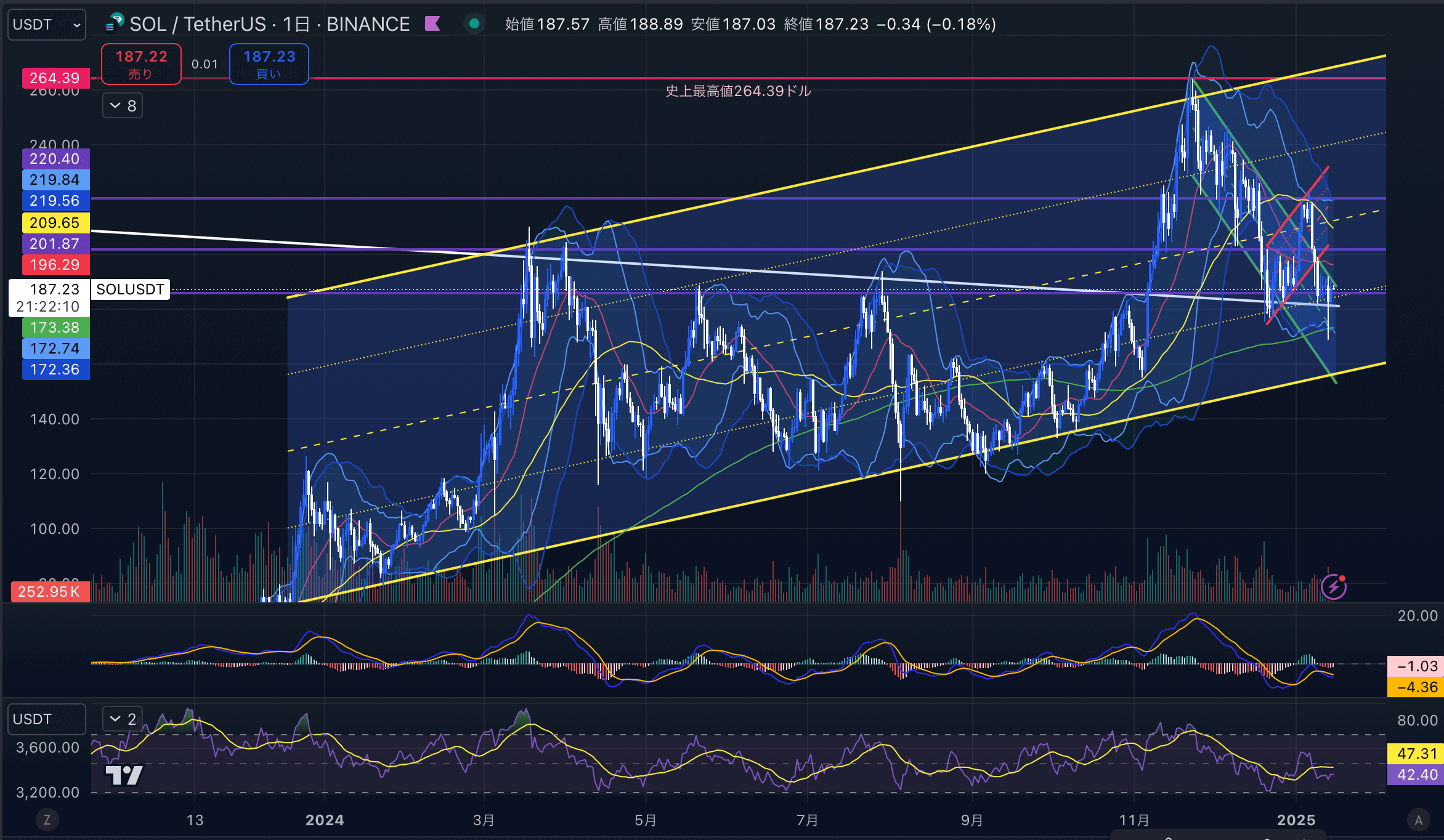
Task: Collapse the 8 indicators legend chevron
Action: [x=123, y=106]
